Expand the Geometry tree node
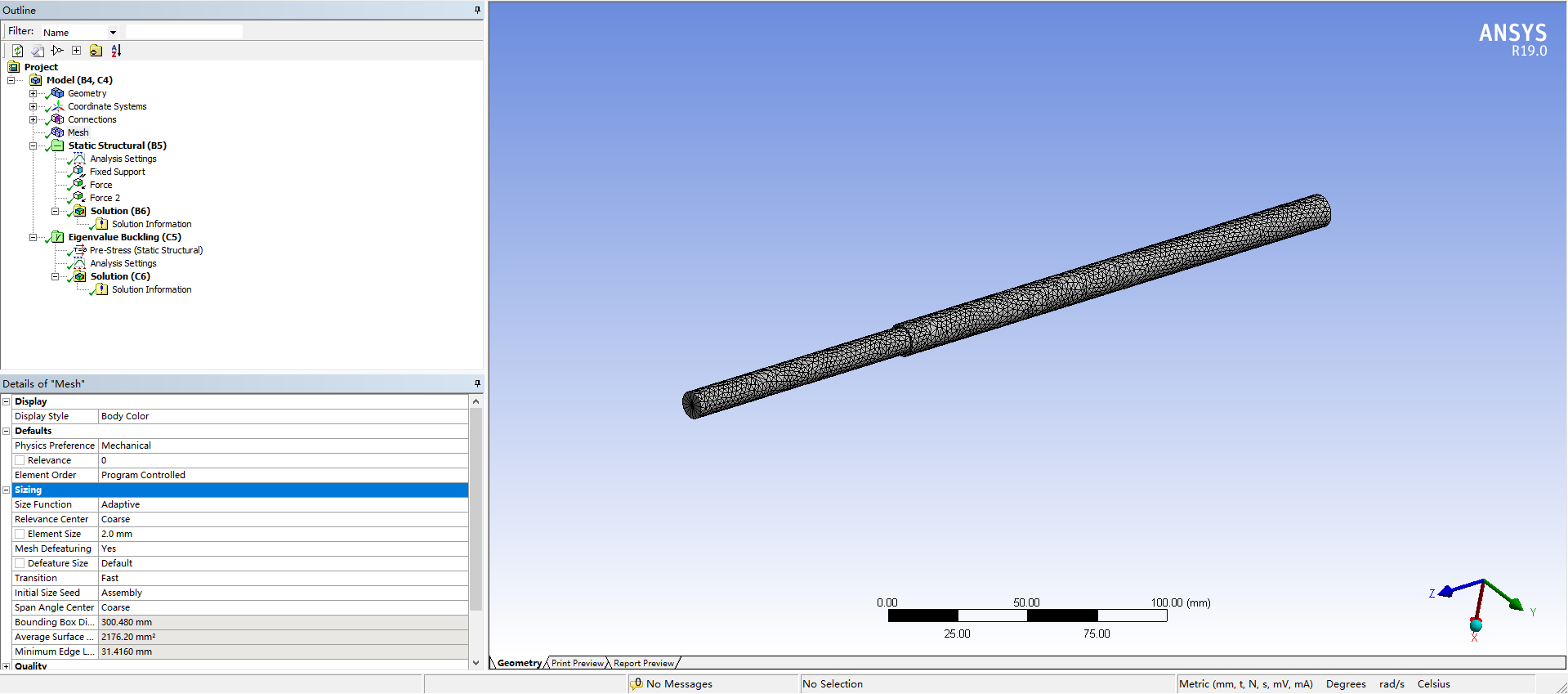 coord(34,93)
